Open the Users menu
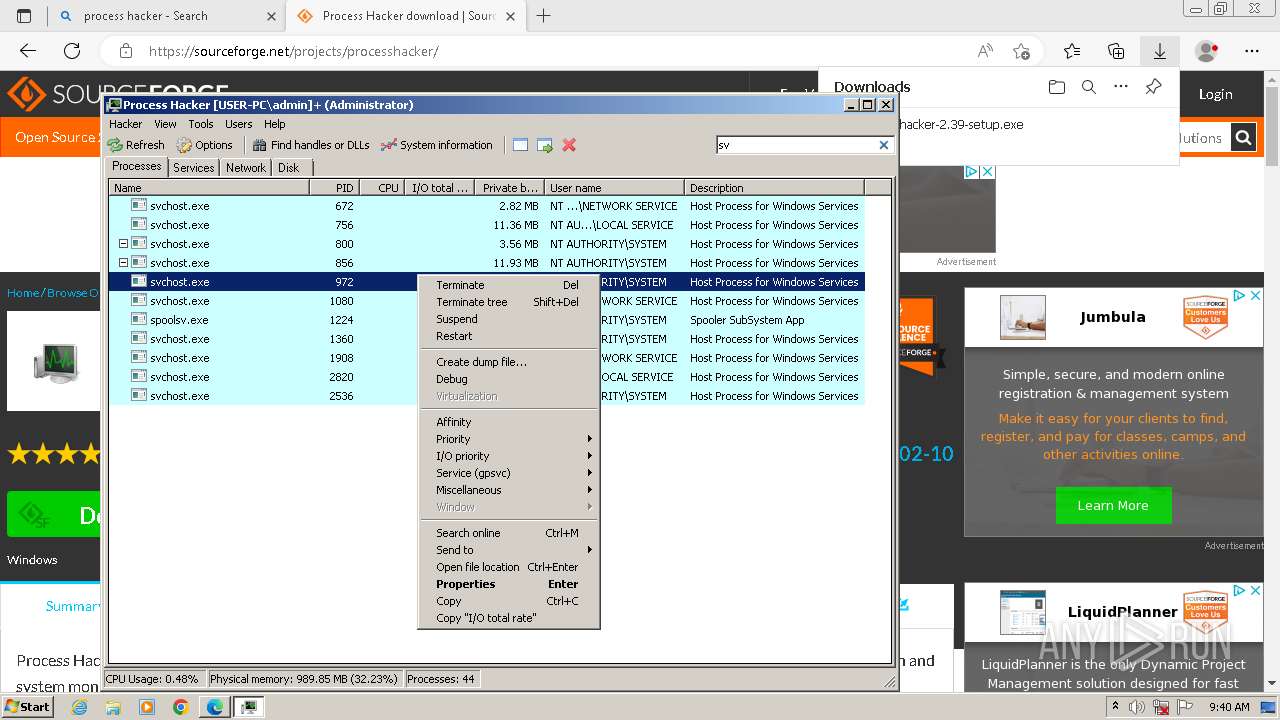Image resolution: width=1280 pixels, height=720 pixels. 239,124
